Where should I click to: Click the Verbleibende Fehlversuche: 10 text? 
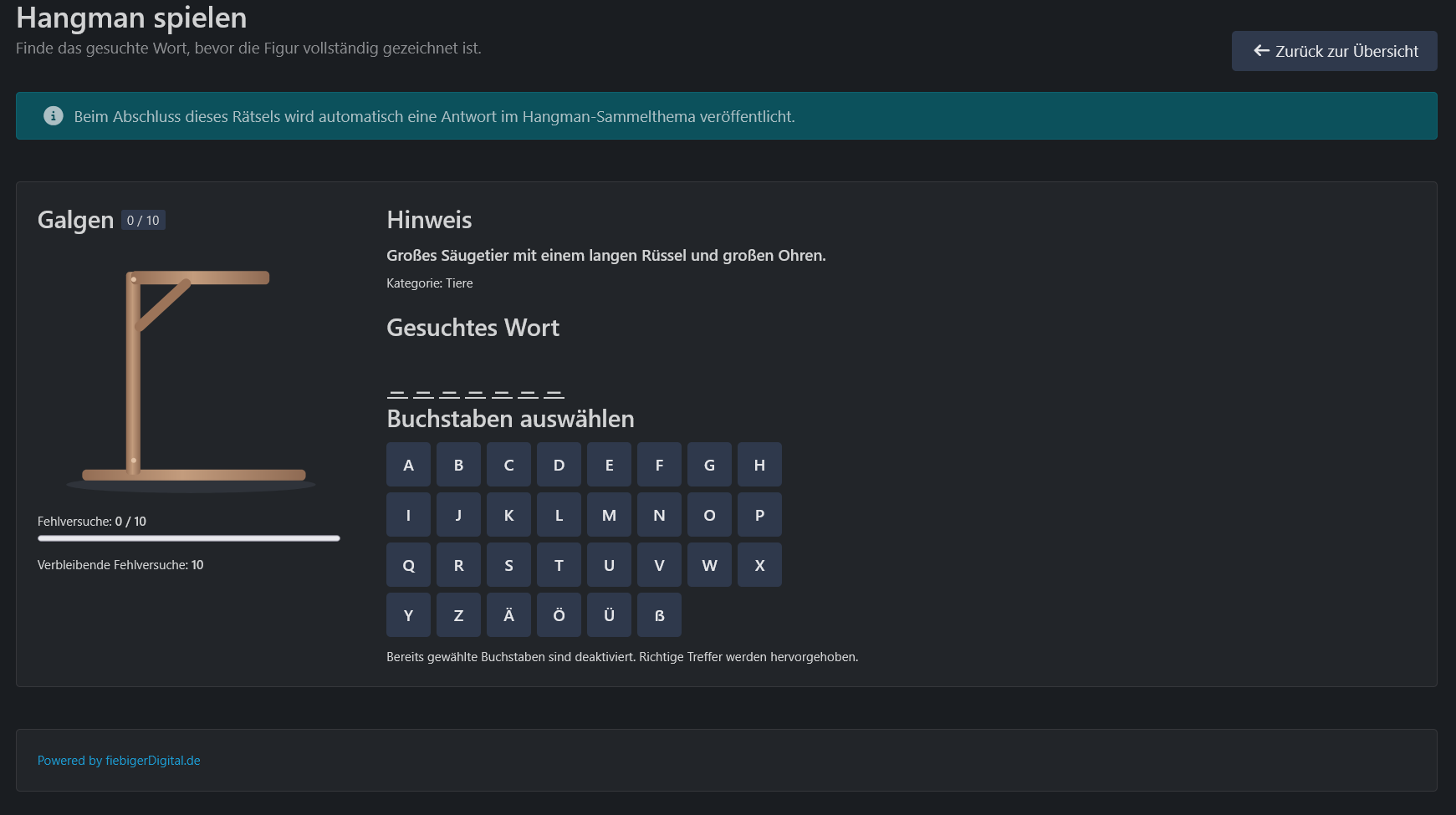coord(120,565)
